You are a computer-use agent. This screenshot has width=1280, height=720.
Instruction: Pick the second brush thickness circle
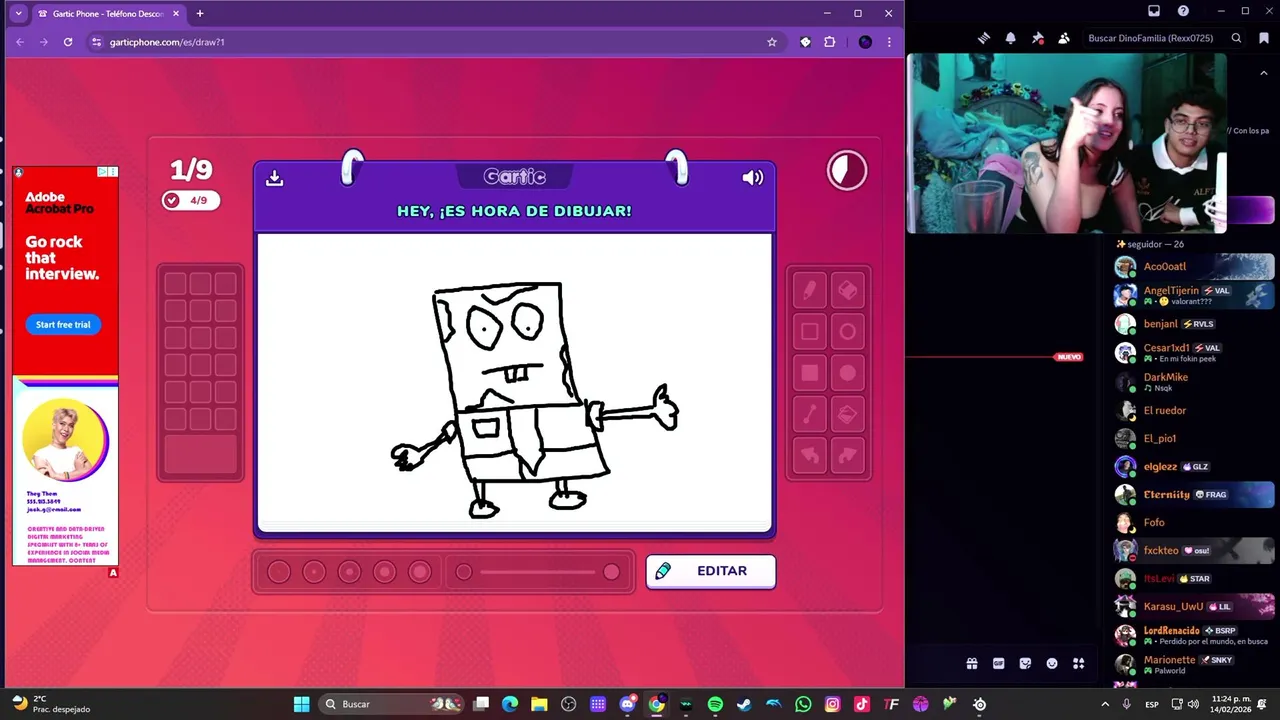[314, 572]
